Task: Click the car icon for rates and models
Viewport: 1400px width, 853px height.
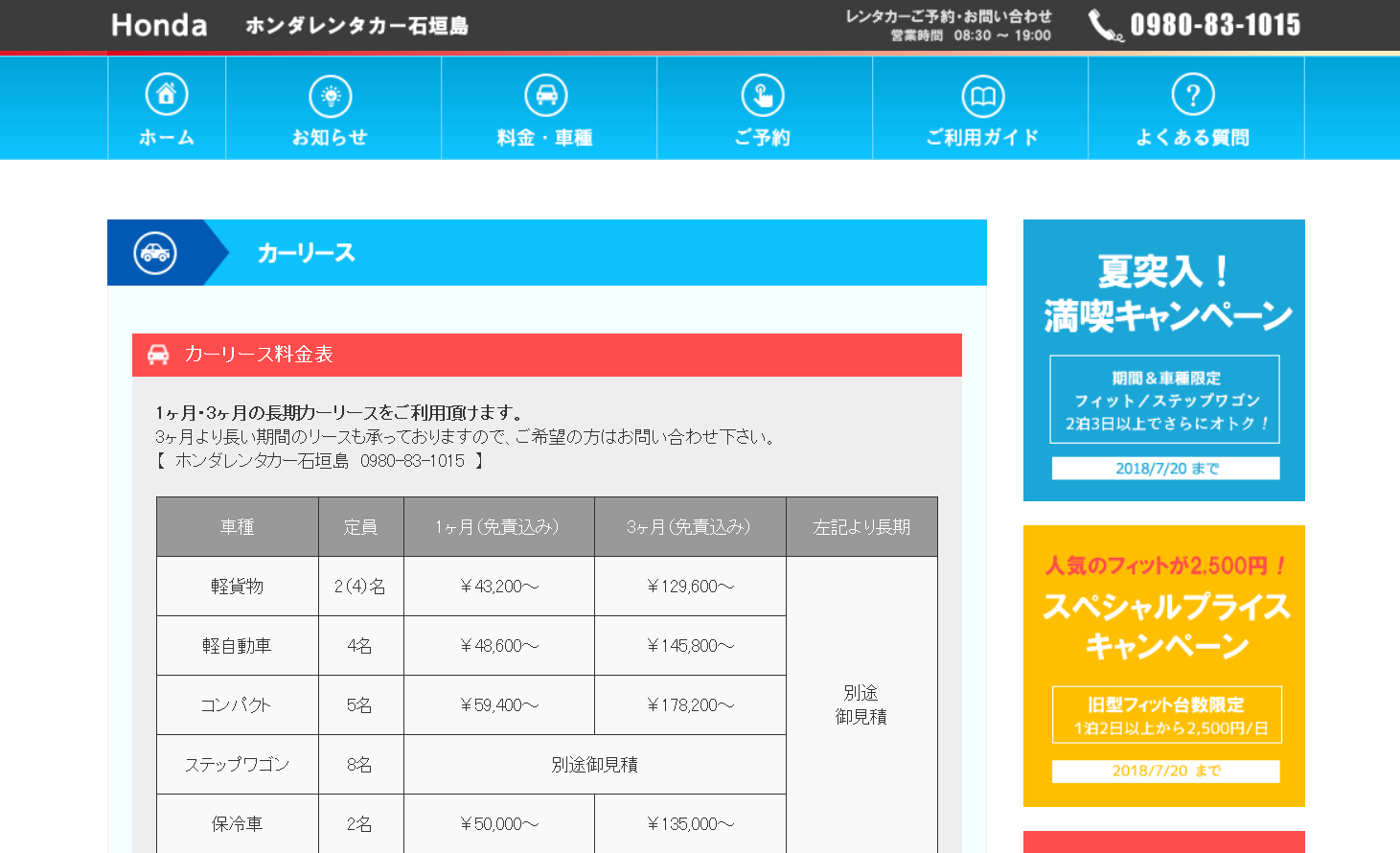Action: [x=546, y=95]
